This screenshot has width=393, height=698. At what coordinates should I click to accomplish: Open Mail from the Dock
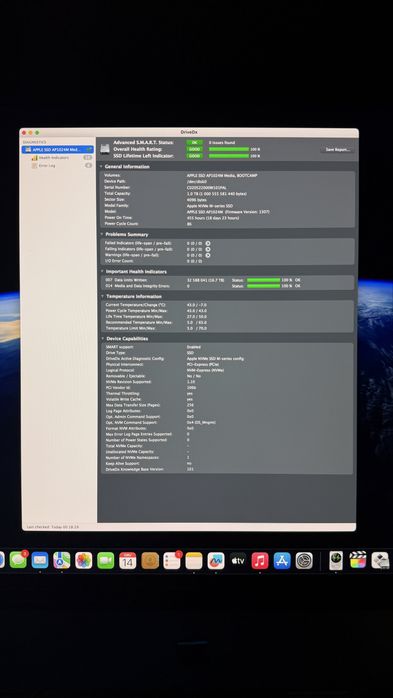point(40,560)
